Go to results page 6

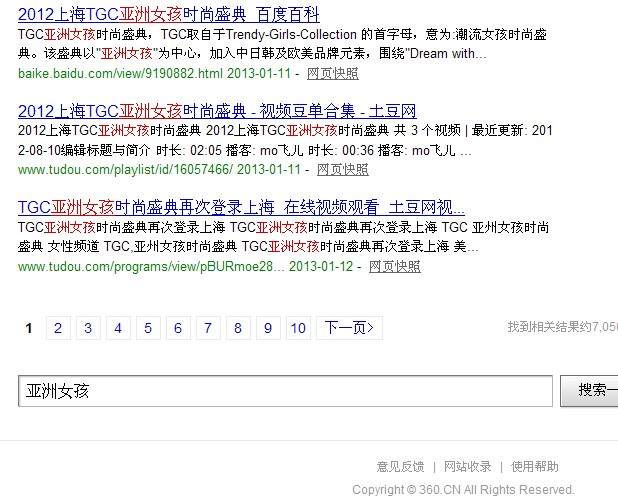178,328
